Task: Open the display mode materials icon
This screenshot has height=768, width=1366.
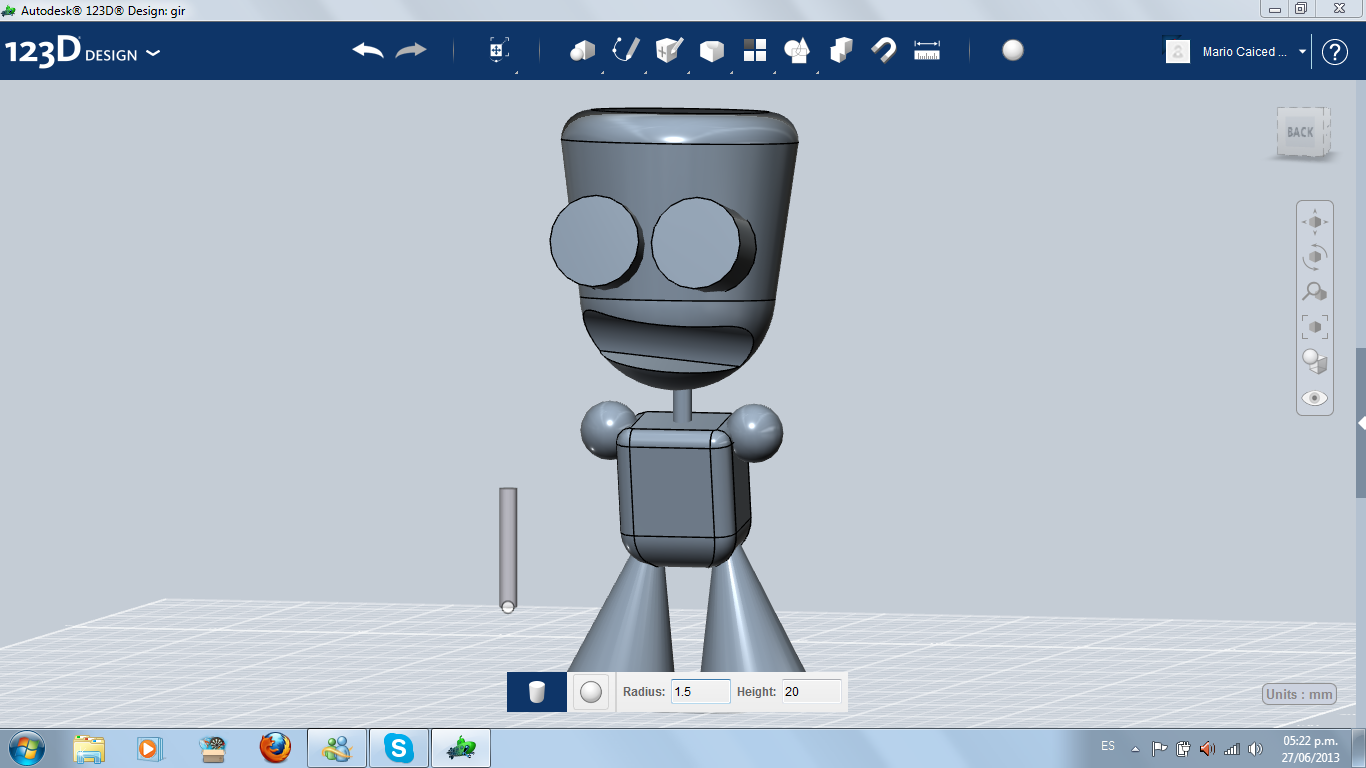Action: click(1315, 362)
